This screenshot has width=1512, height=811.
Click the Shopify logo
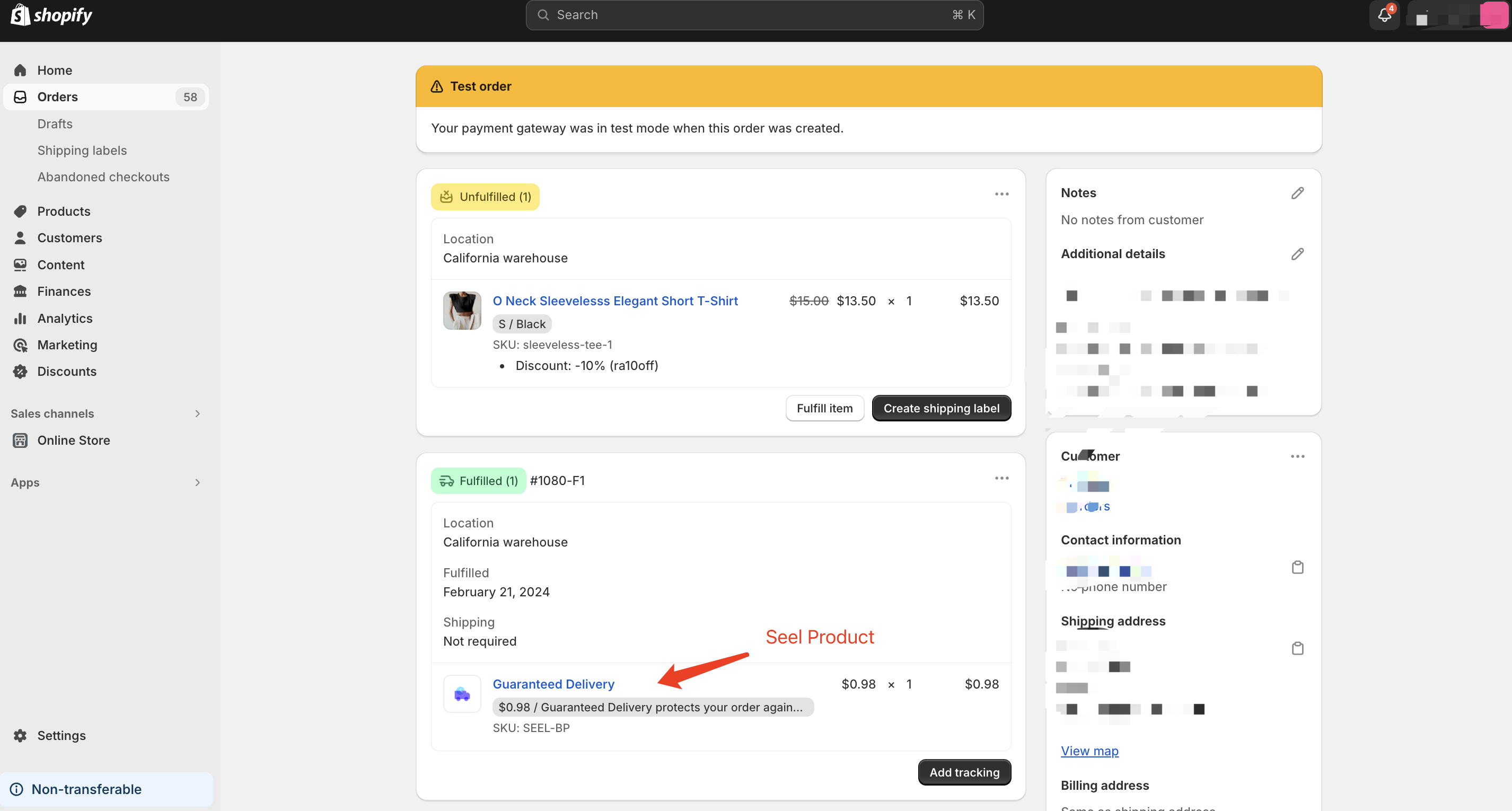[x=51, y=15]
